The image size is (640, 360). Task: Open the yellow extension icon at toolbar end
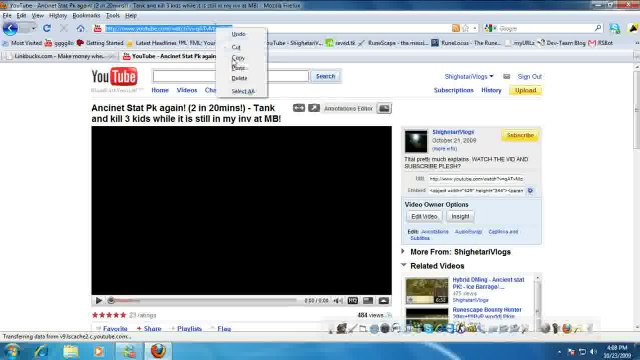point(633,28)
